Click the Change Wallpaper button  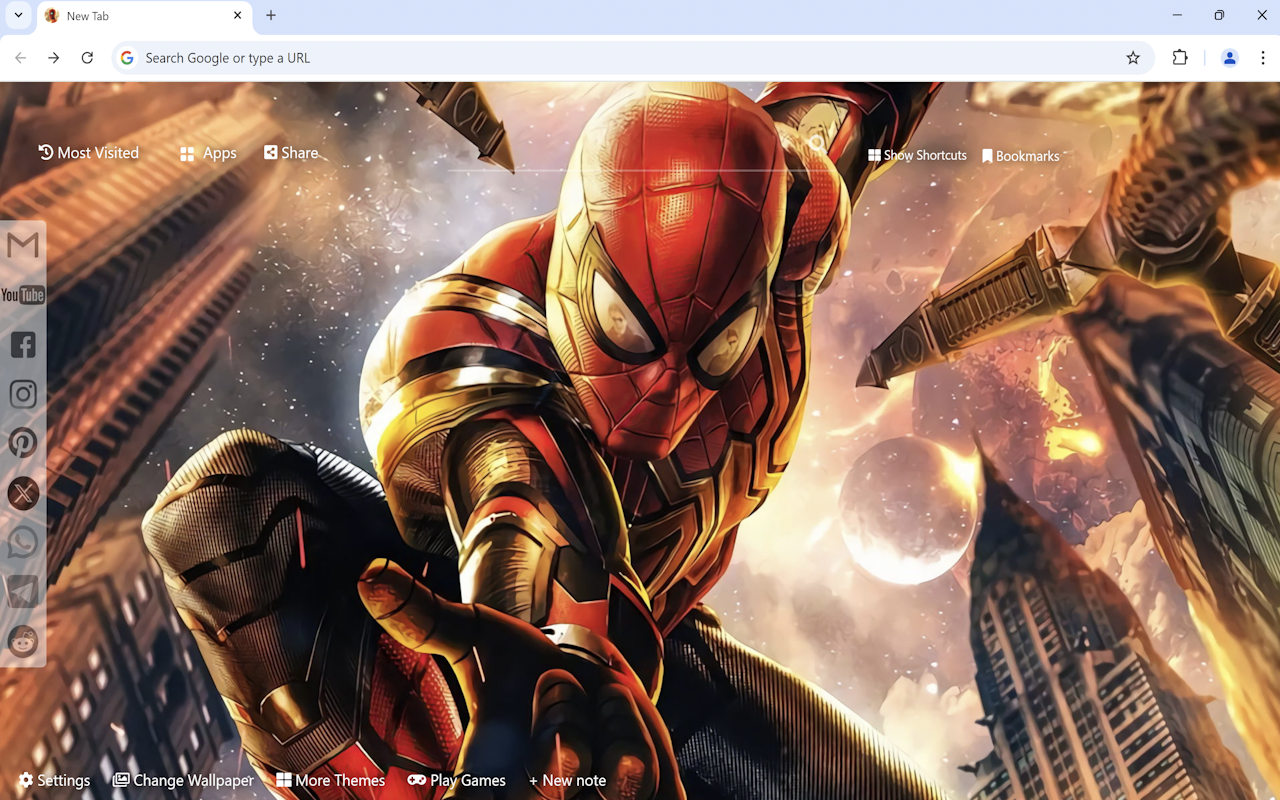point(183,780)
